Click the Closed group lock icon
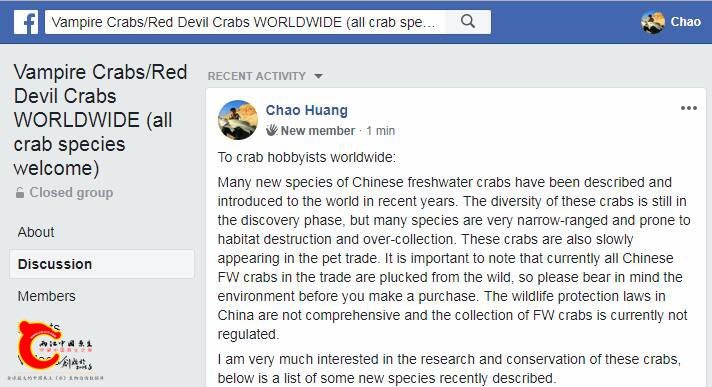The width and height of the screenshot is (712, 387). [x=20, y=193]
